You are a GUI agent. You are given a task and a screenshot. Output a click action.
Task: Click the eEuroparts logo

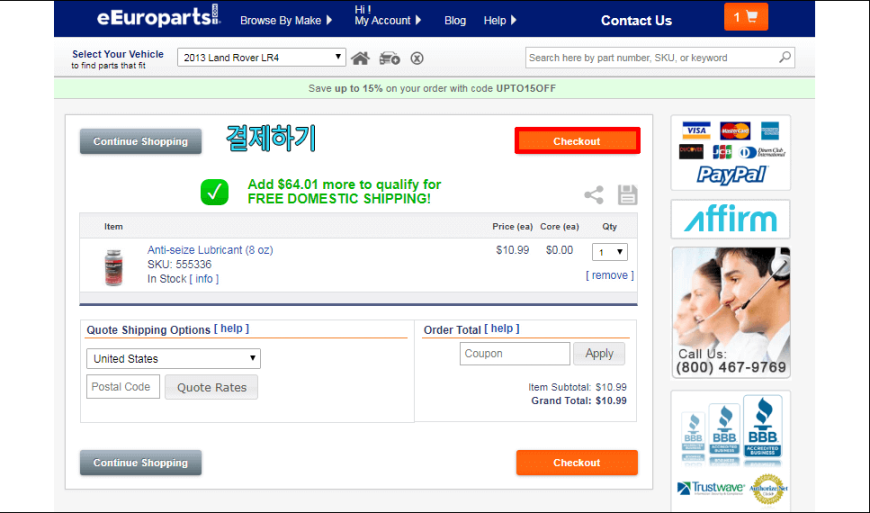click(159, 17)
